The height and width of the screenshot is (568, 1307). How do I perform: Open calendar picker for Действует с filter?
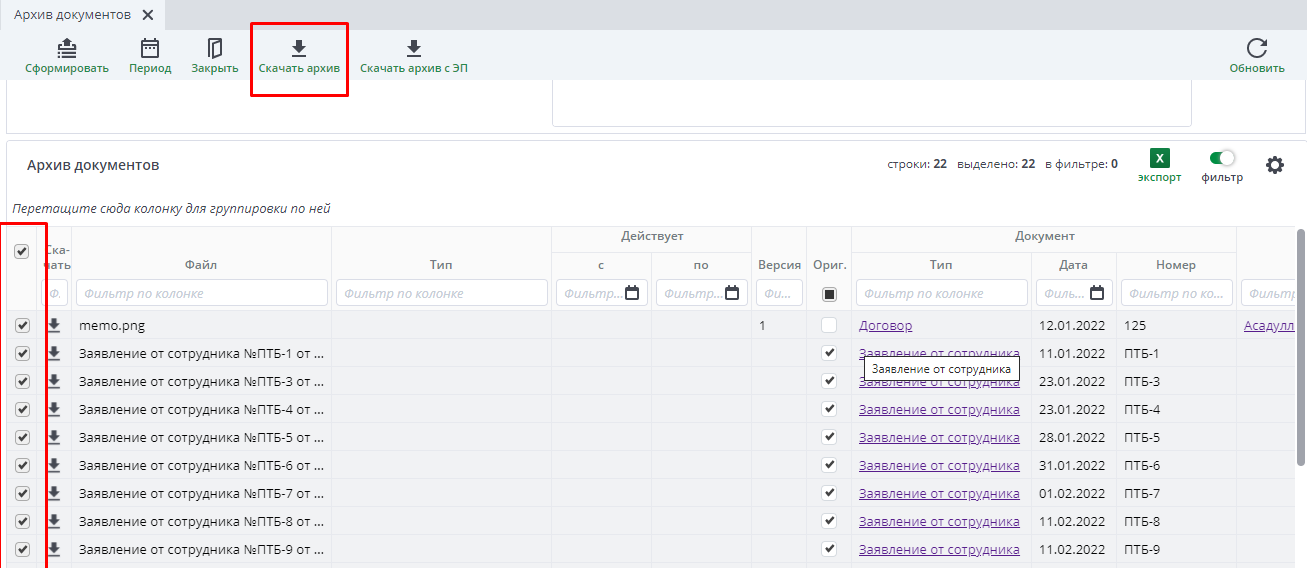click(x=631, y=293)
